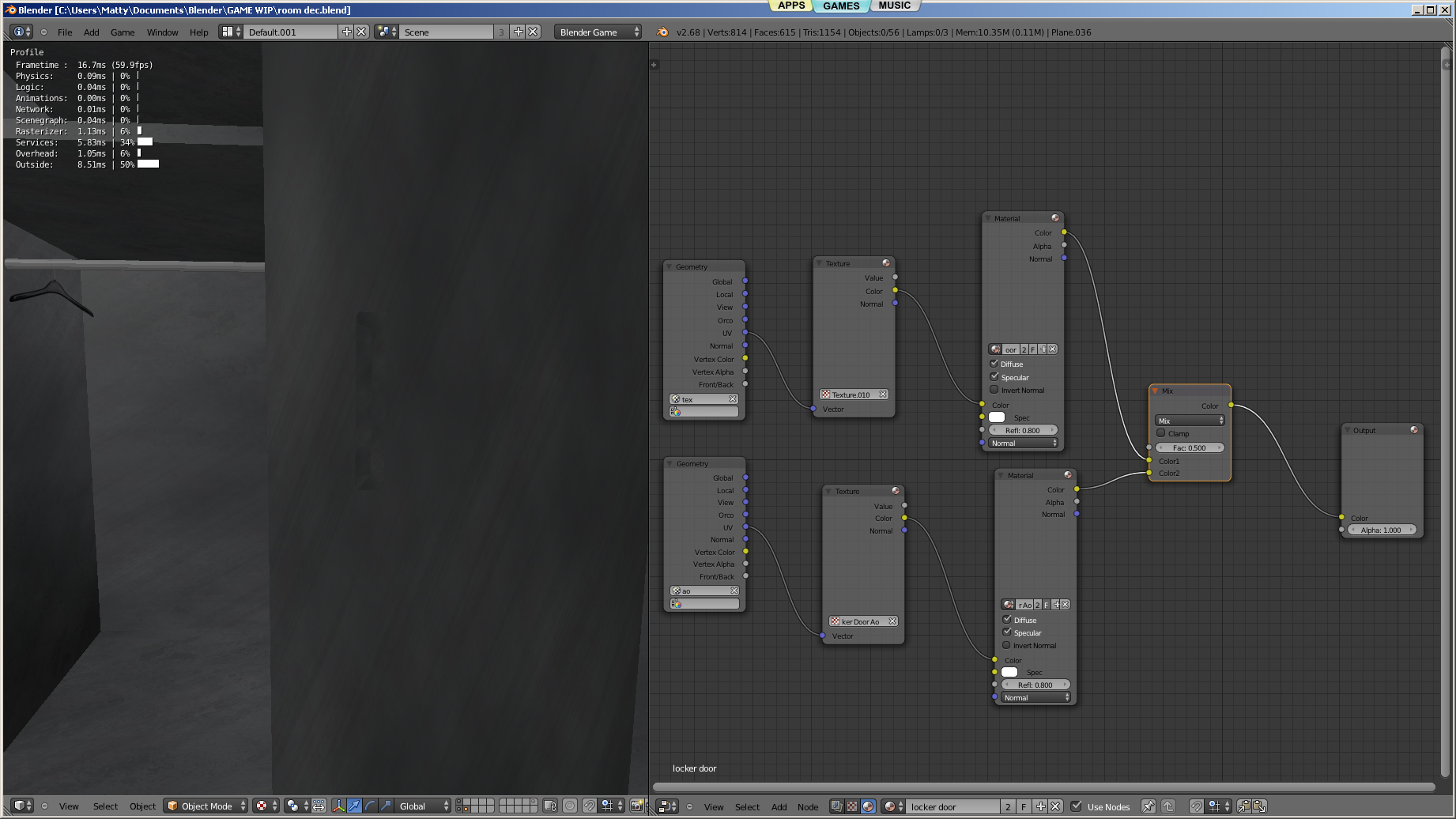This screenshot has height=819, width=1456.
Task: Open node editor type selector
Action: (668, 806)
